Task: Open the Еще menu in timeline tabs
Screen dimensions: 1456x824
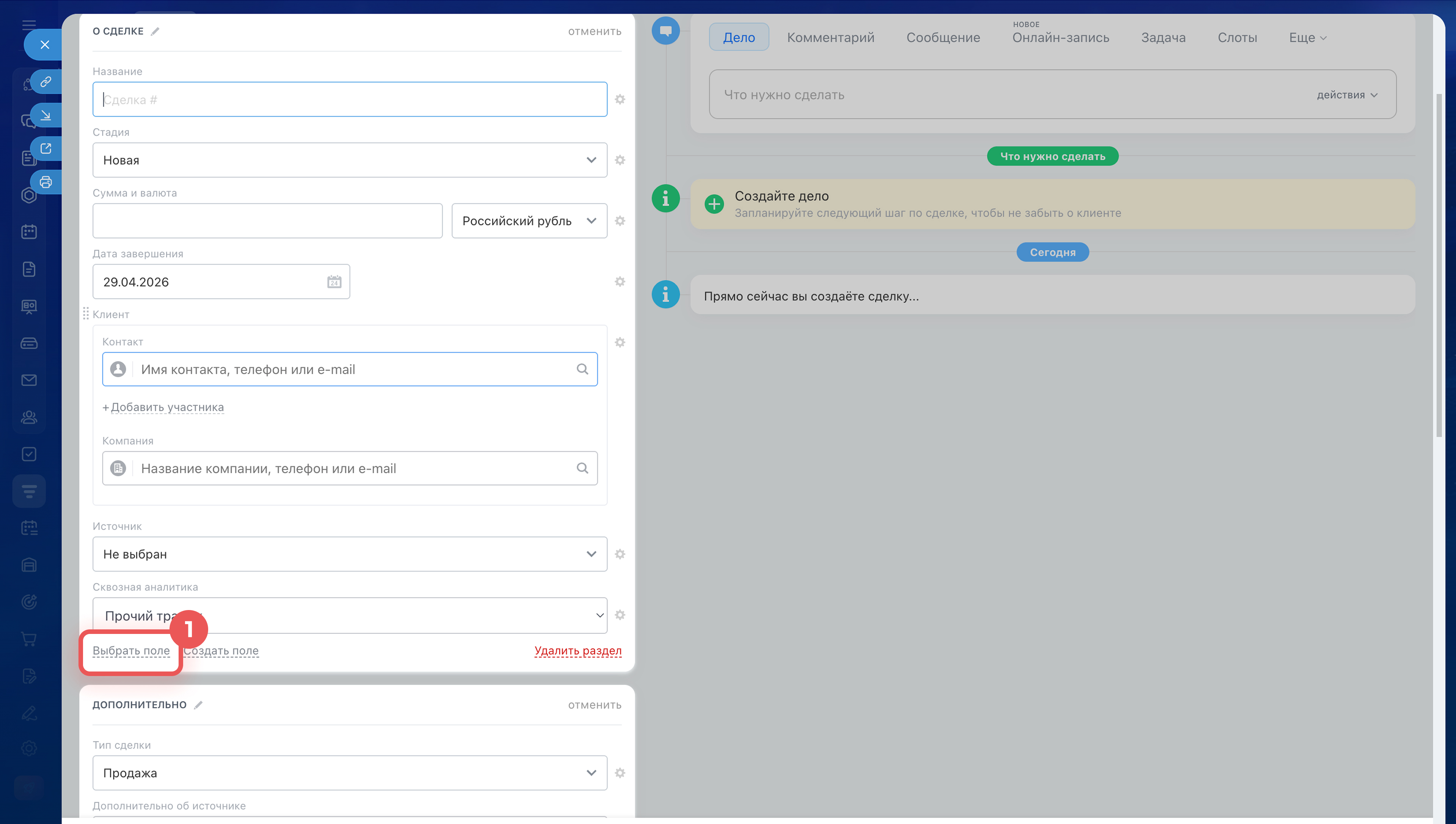Action: pos(1307,37)
